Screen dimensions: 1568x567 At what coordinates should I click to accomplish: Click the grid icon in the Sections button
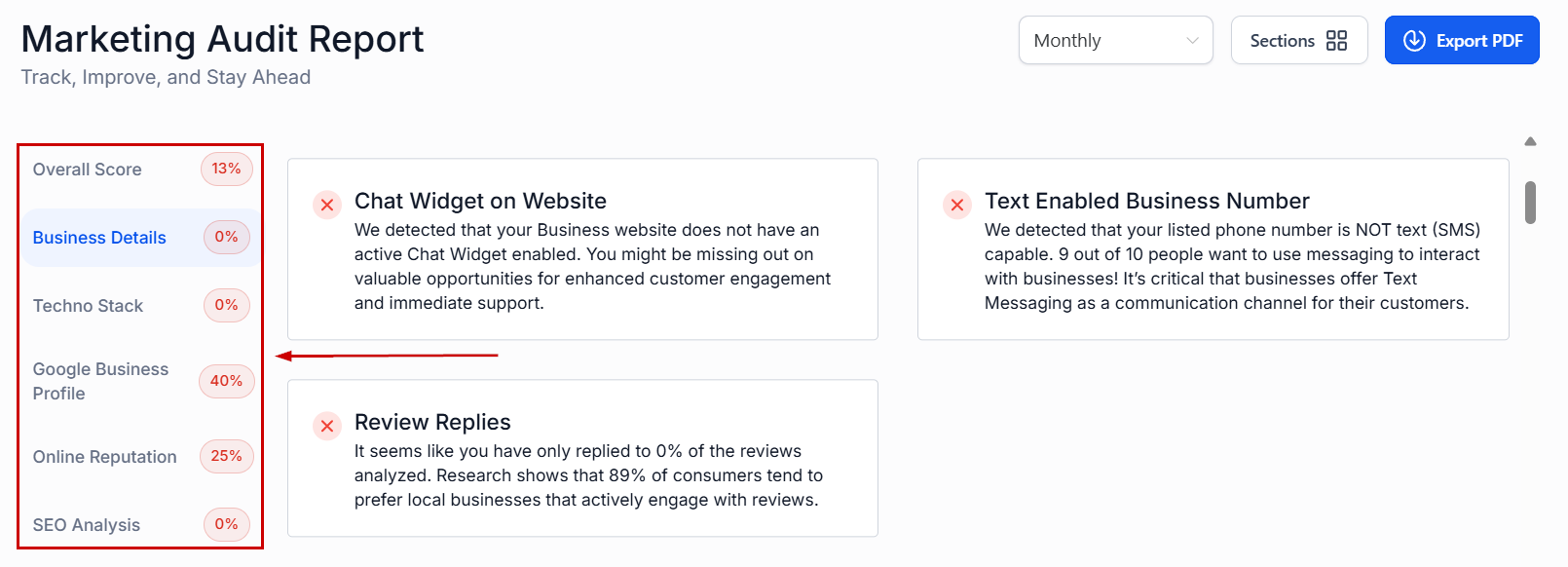1337,41
